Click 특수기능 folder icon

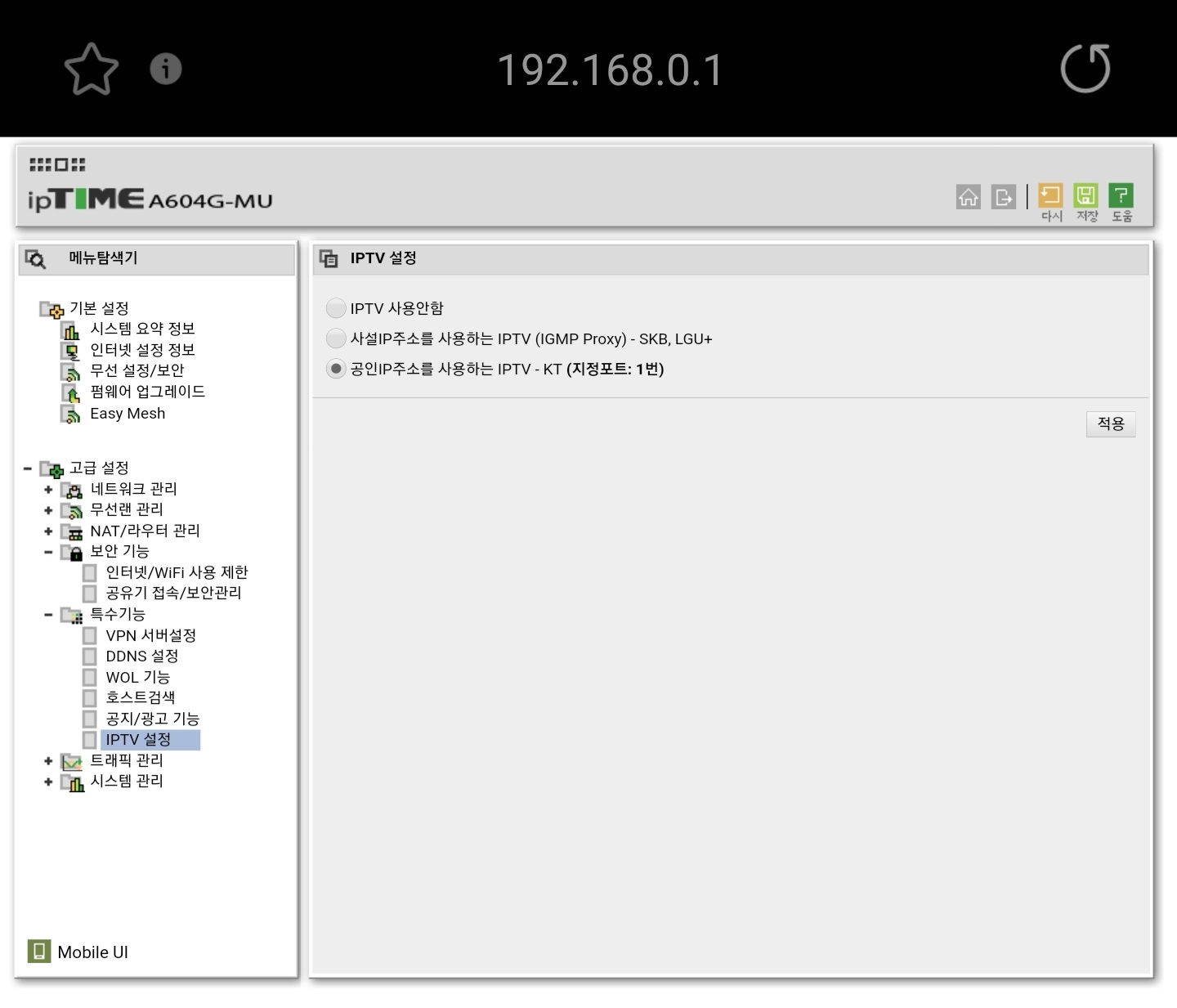[x=72, y=615]
